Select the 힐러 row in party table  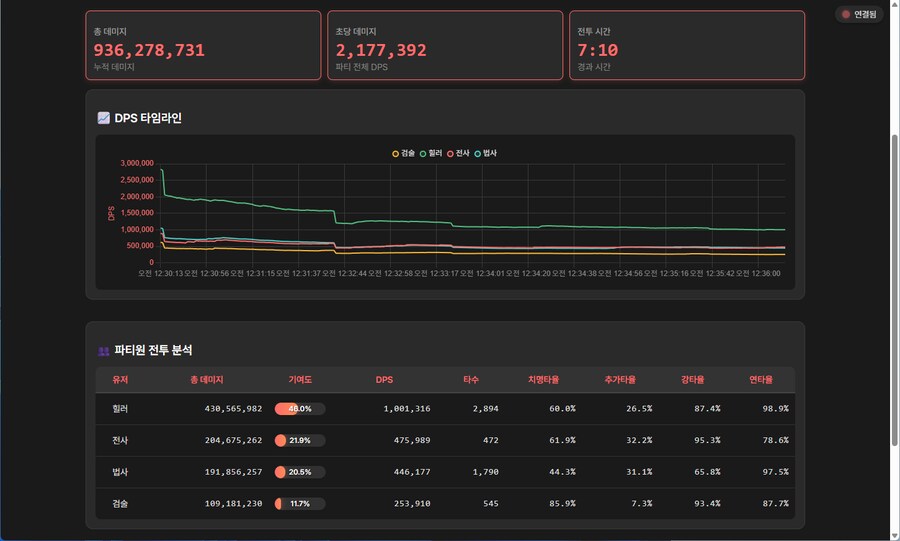pos(120,409)
